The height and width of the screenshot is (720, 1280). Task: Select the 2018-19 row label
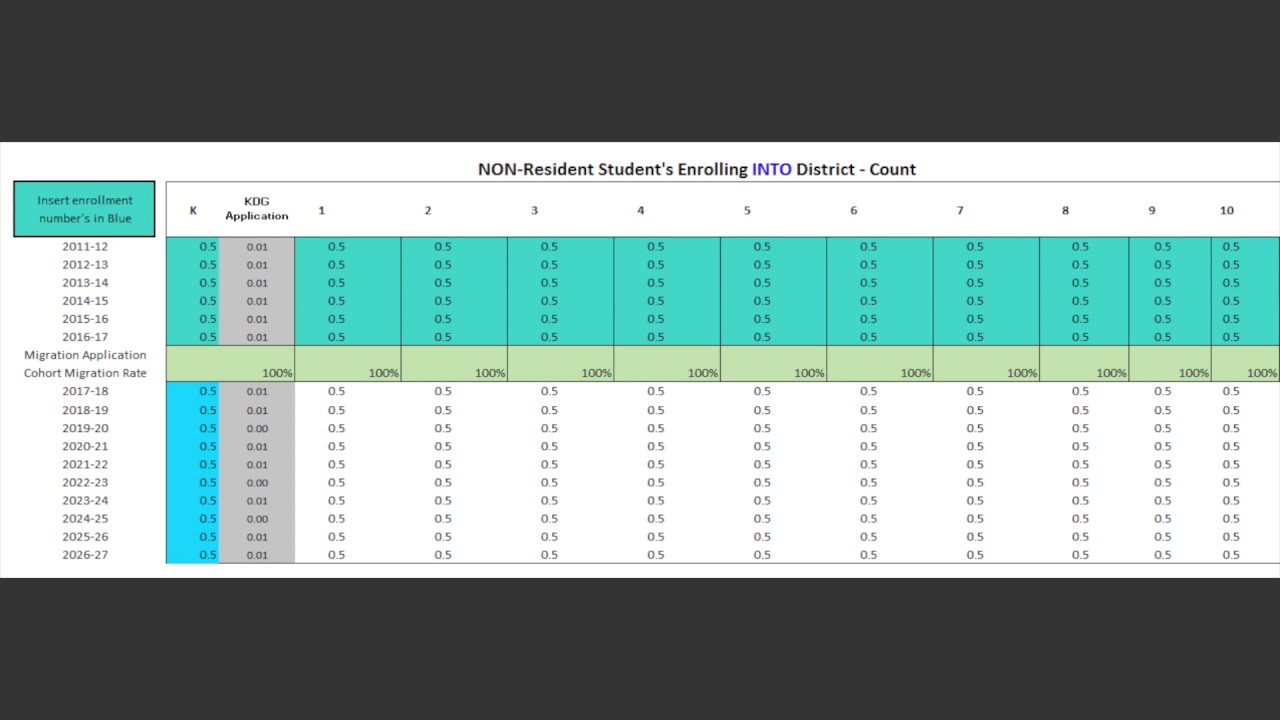tap(85, 410)
